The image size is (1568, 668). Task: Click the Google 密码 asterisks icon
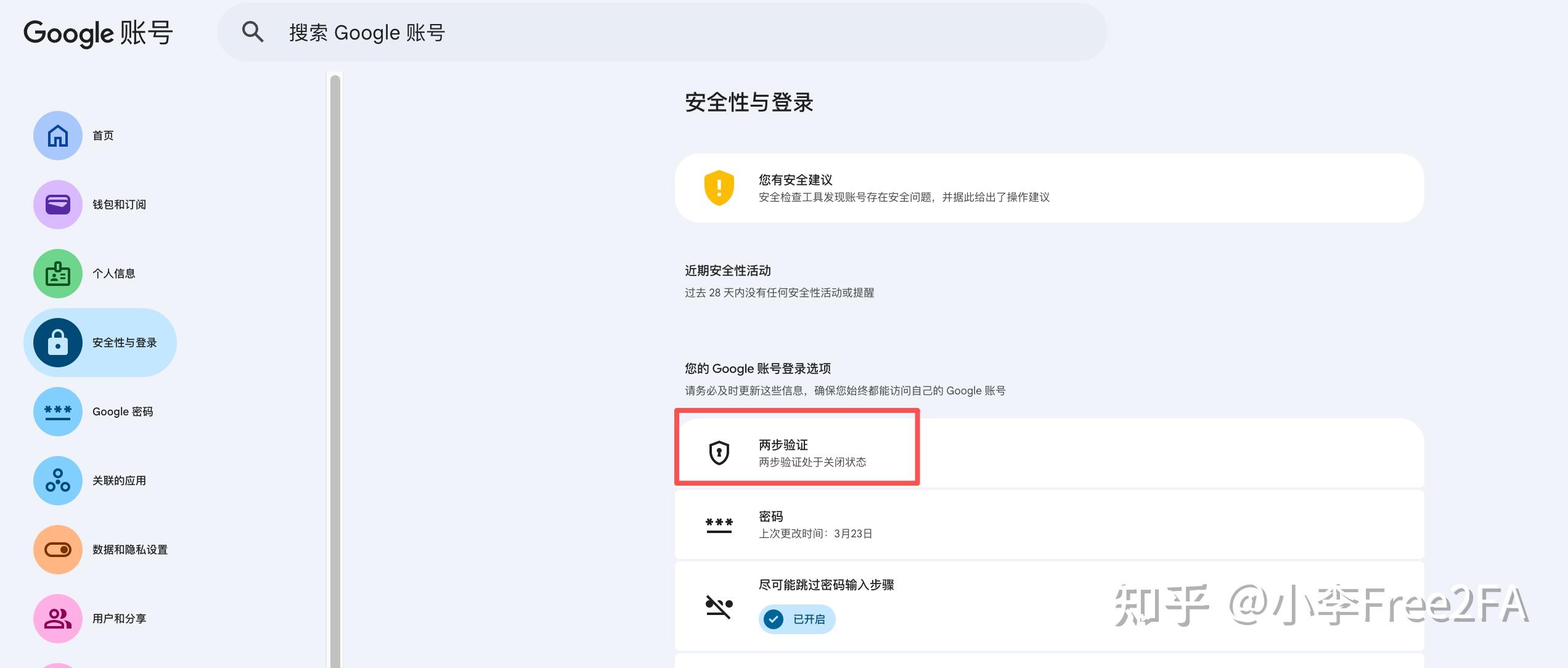tap(58, 412)
